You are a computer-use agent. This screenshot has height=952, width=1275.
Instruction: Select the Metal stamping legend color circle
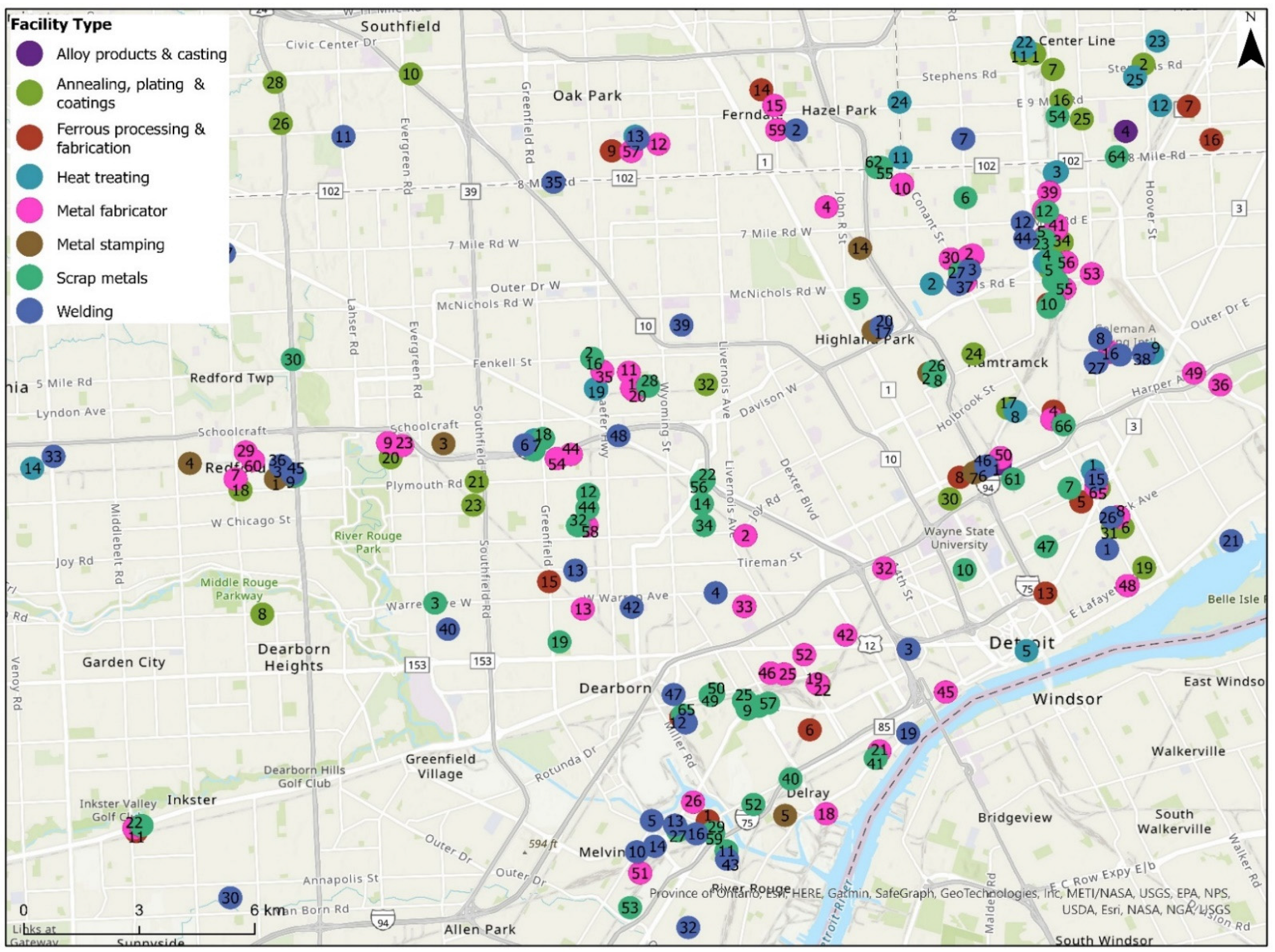(29, 244)
